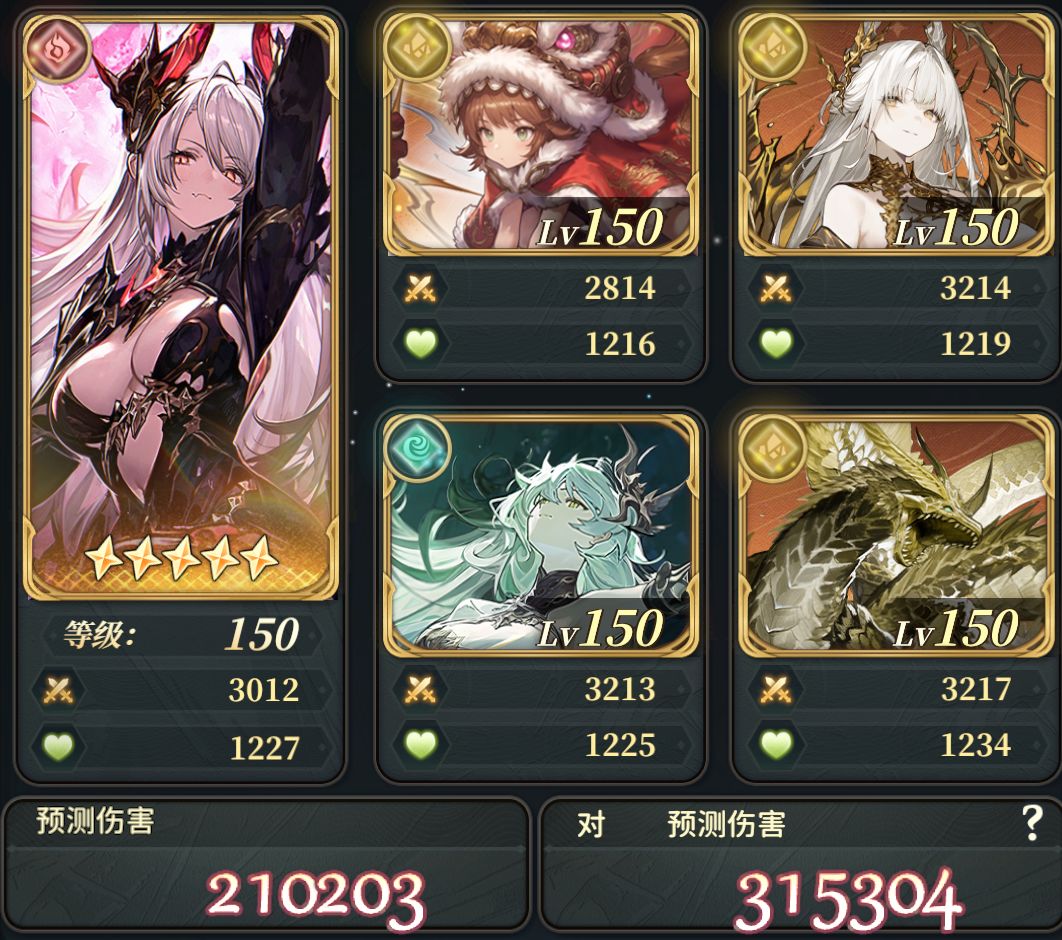Click the fire element icon on main card

pos(58,49)
